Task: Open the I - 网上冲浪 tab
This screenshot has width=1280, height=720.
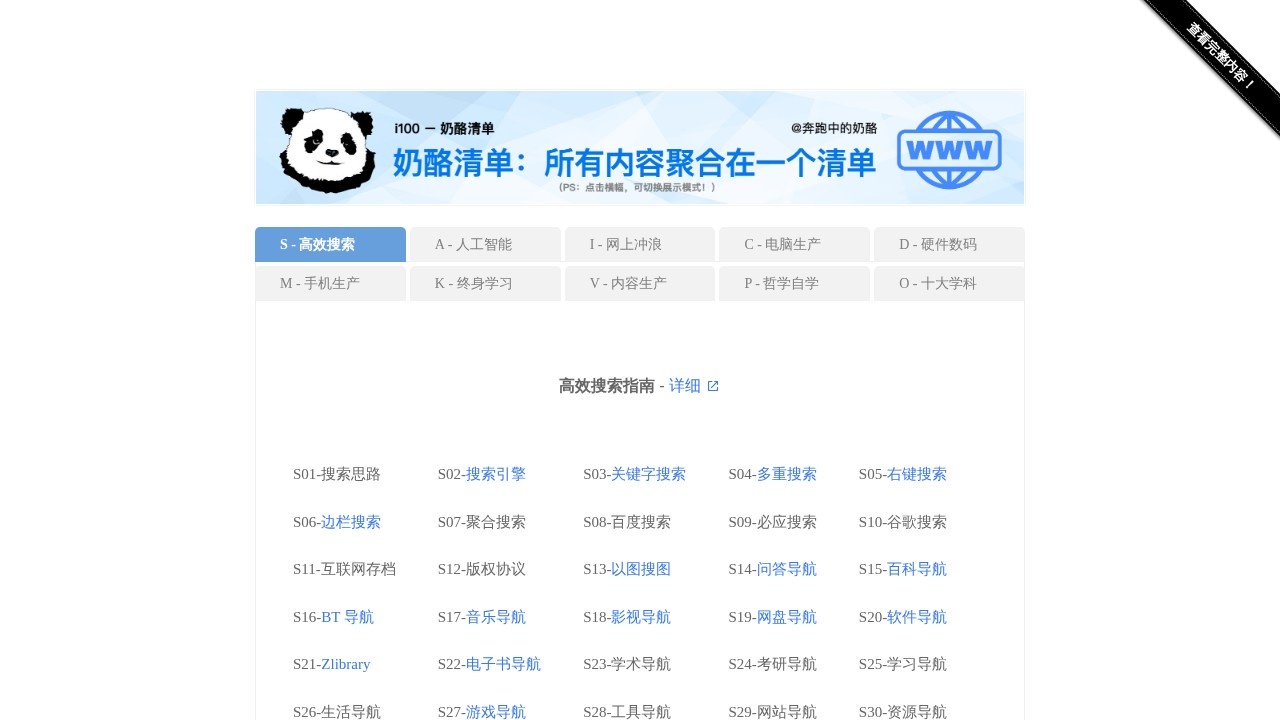Action: point(640,244)
